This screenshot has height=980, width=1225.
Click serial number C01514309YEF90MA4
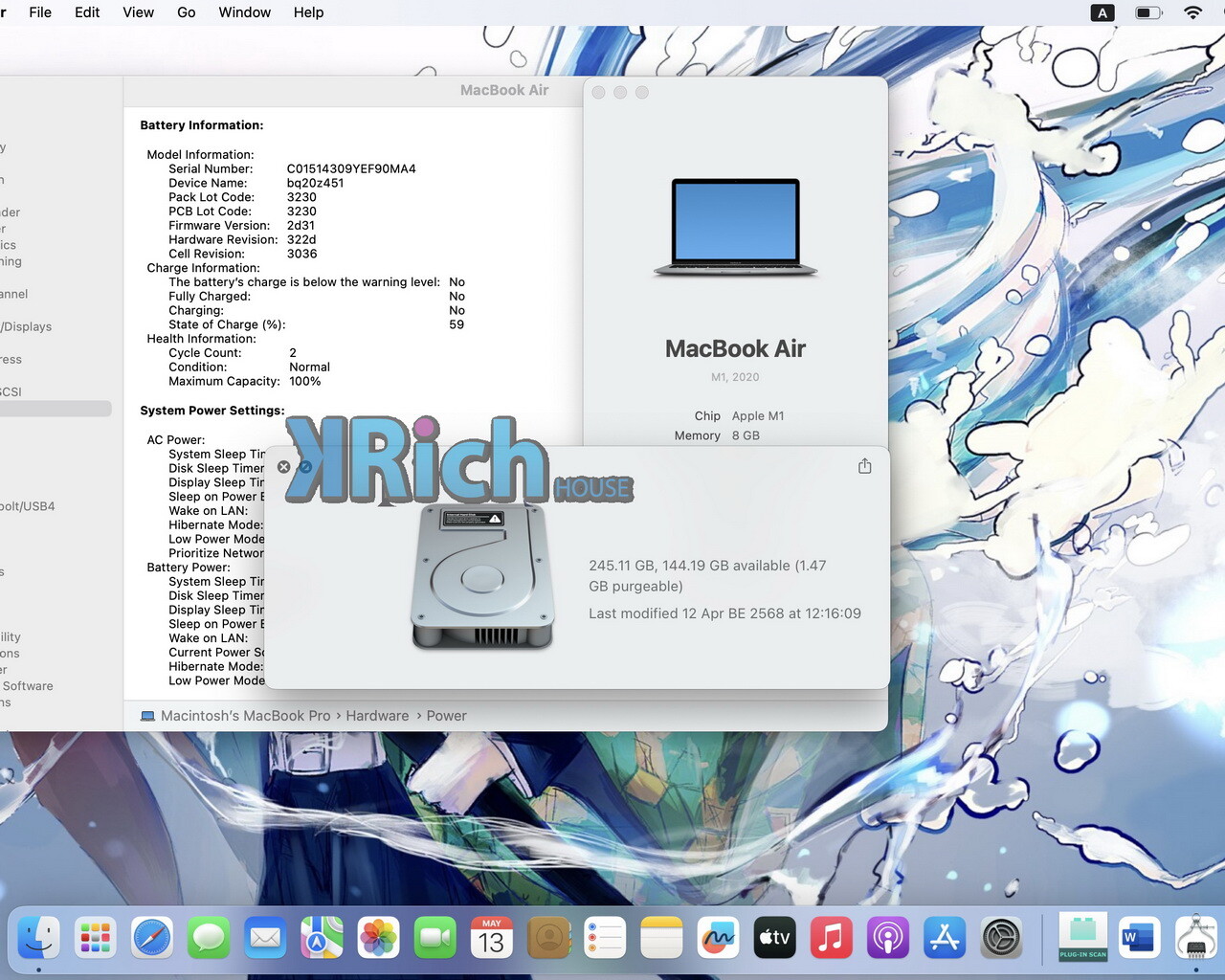click(x=351, y=168)
